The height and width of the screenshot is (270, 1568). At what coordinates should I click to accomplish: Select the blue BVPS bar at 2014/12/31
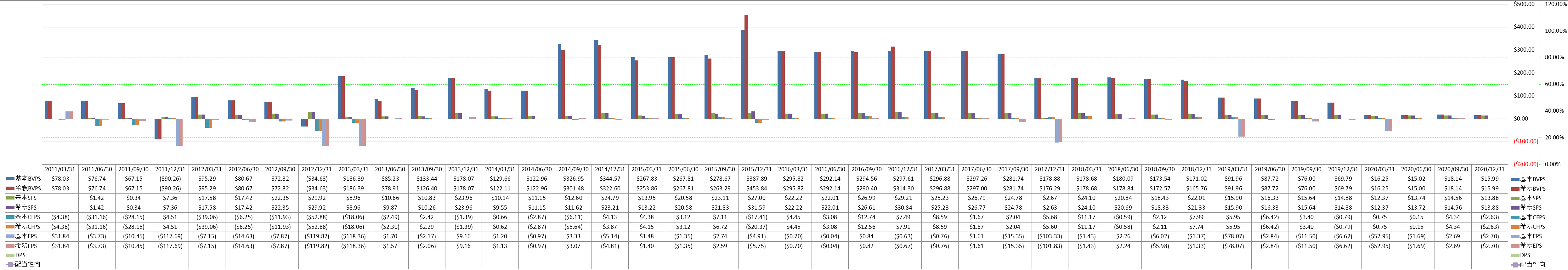(x=597, y=79)
